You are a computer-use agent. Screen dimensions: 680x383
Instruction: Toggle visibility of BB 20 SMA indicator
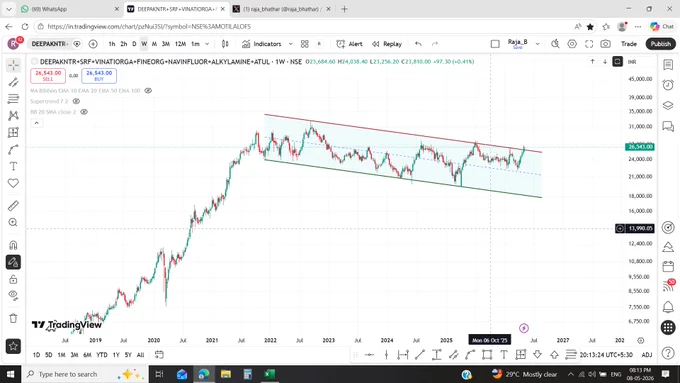(x=84, y=112)
